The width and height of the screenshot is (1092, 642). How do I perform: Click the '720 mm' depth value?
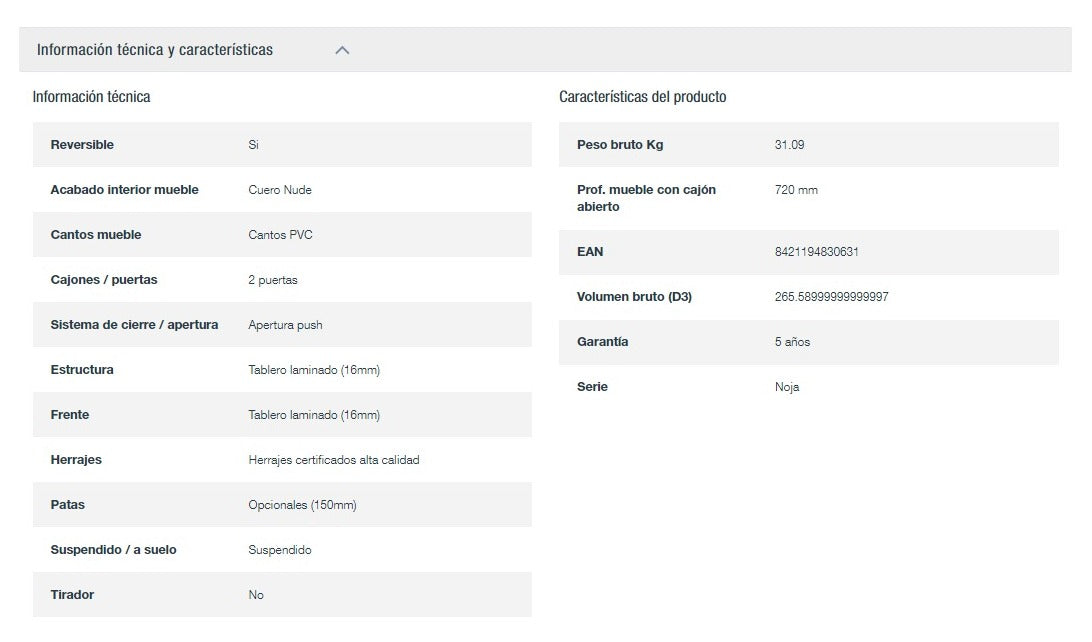coord(796,190)
